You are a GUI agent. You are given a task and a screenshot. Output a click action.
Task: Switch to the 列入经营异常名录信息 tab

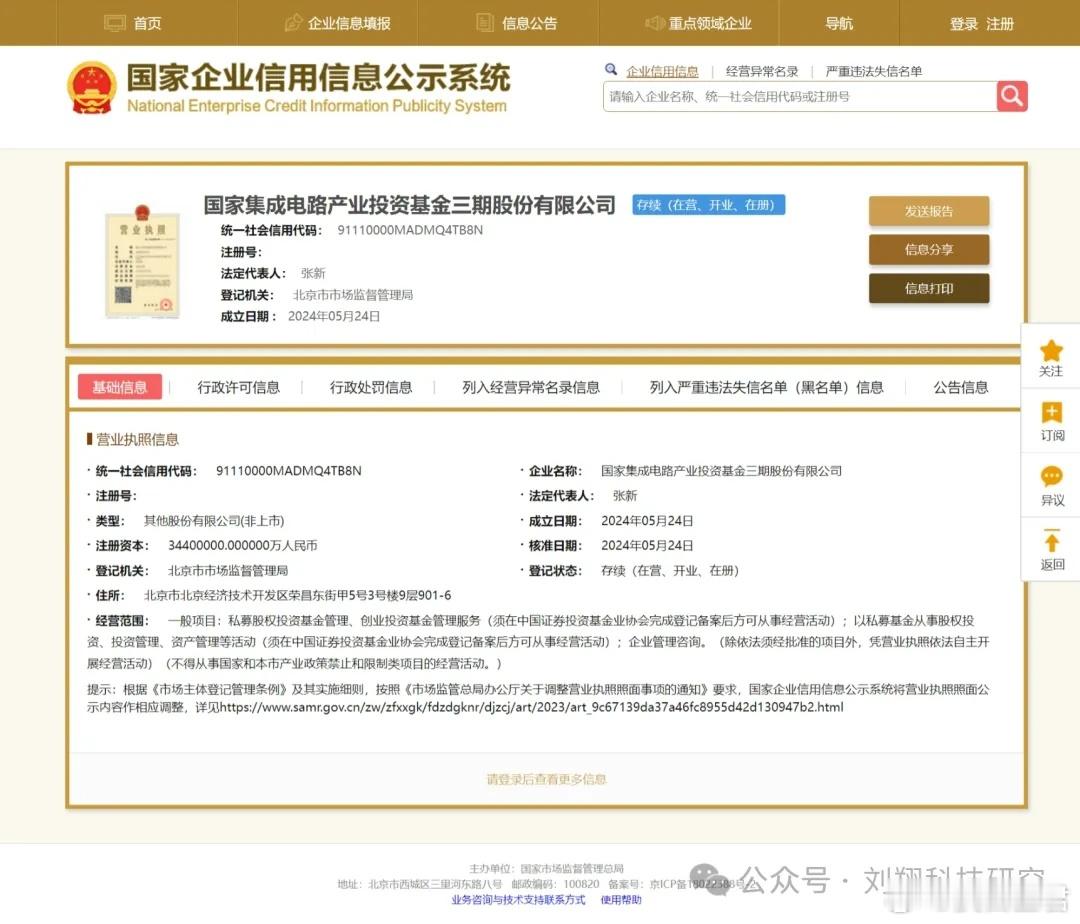tap(530, 387)
